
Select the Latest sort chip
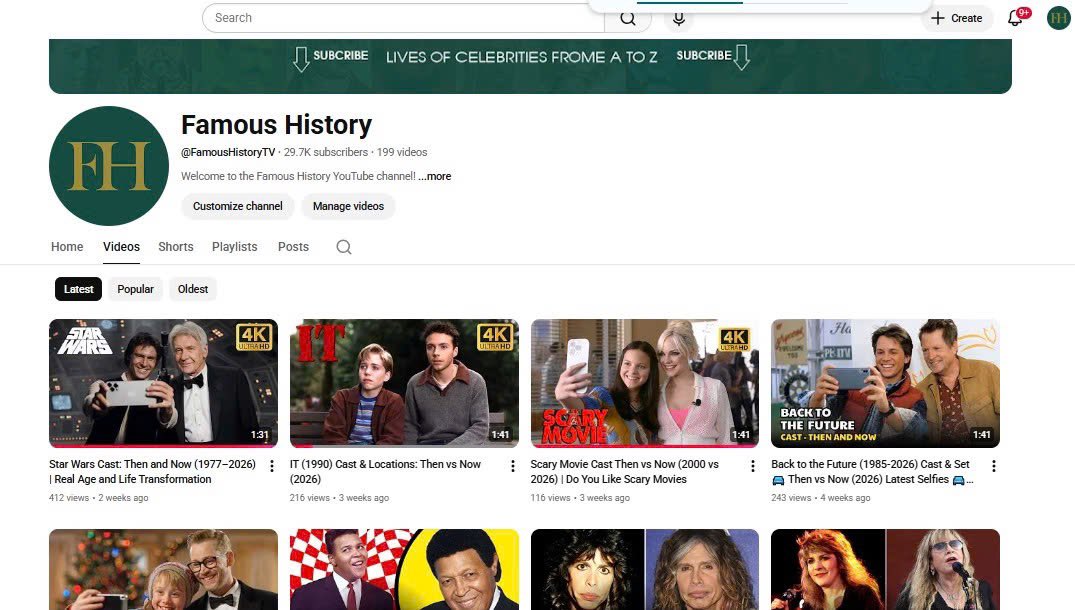[79, 289]
